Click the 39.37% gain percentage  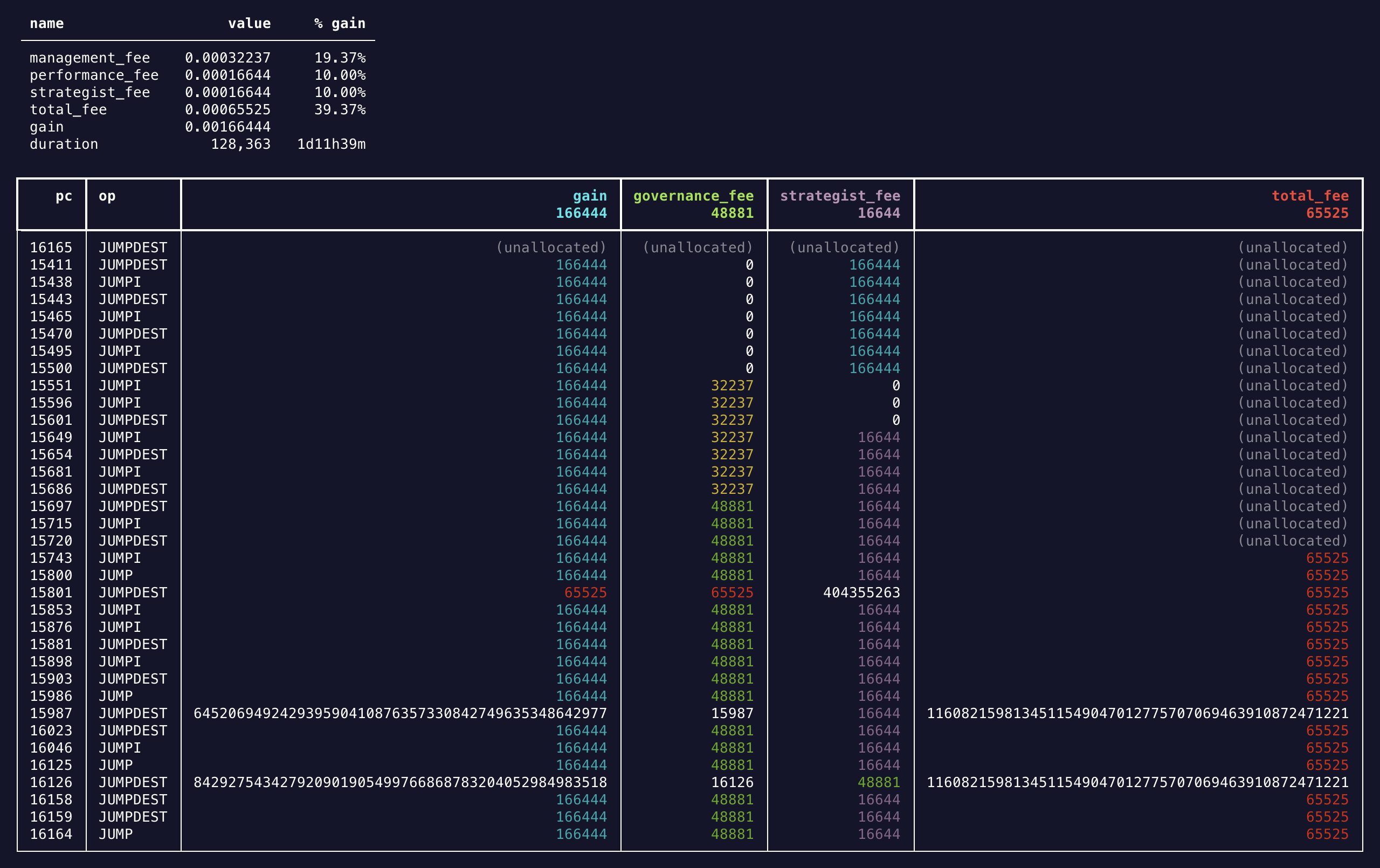point(340,109)
